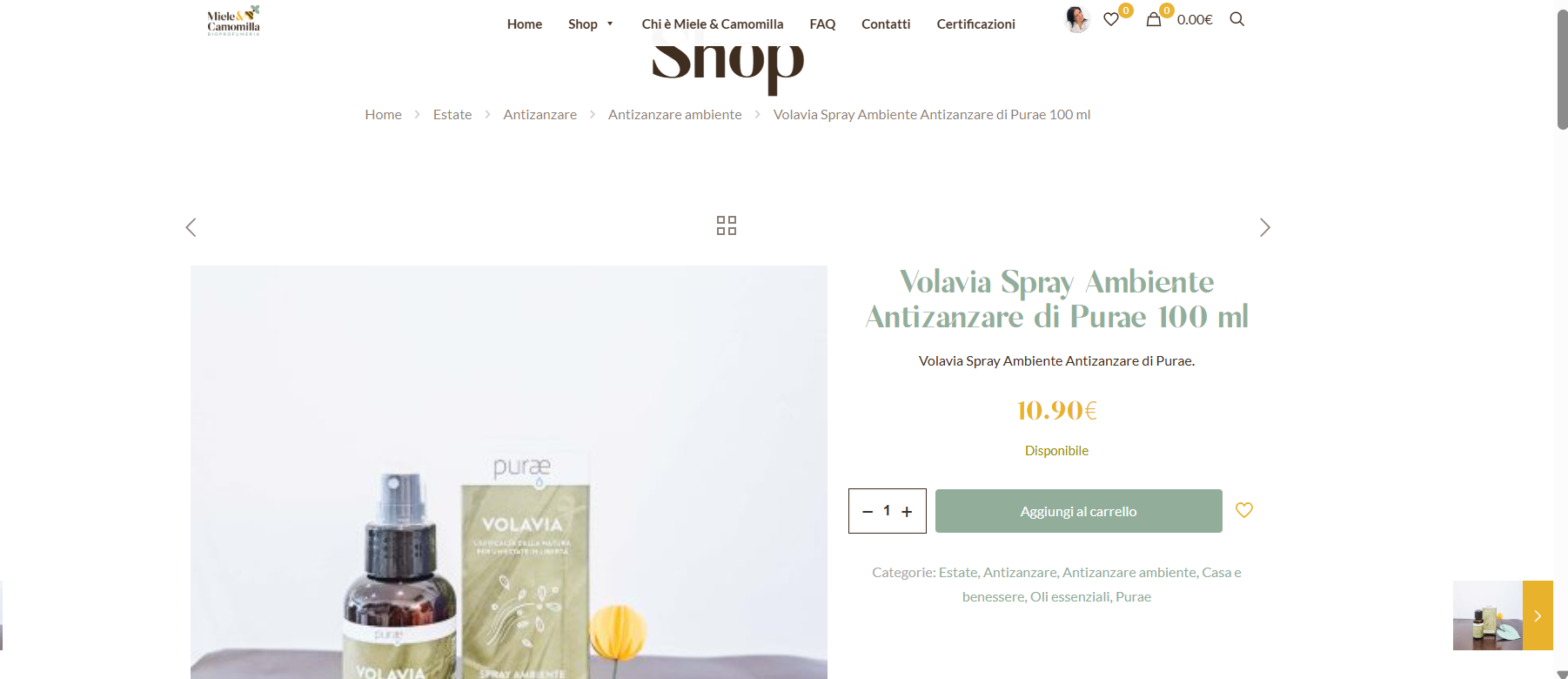The height and width of the screenshot is (679, 1568).
Task: Add product to wishlist with heart icon
Action: click(1244, 510)
